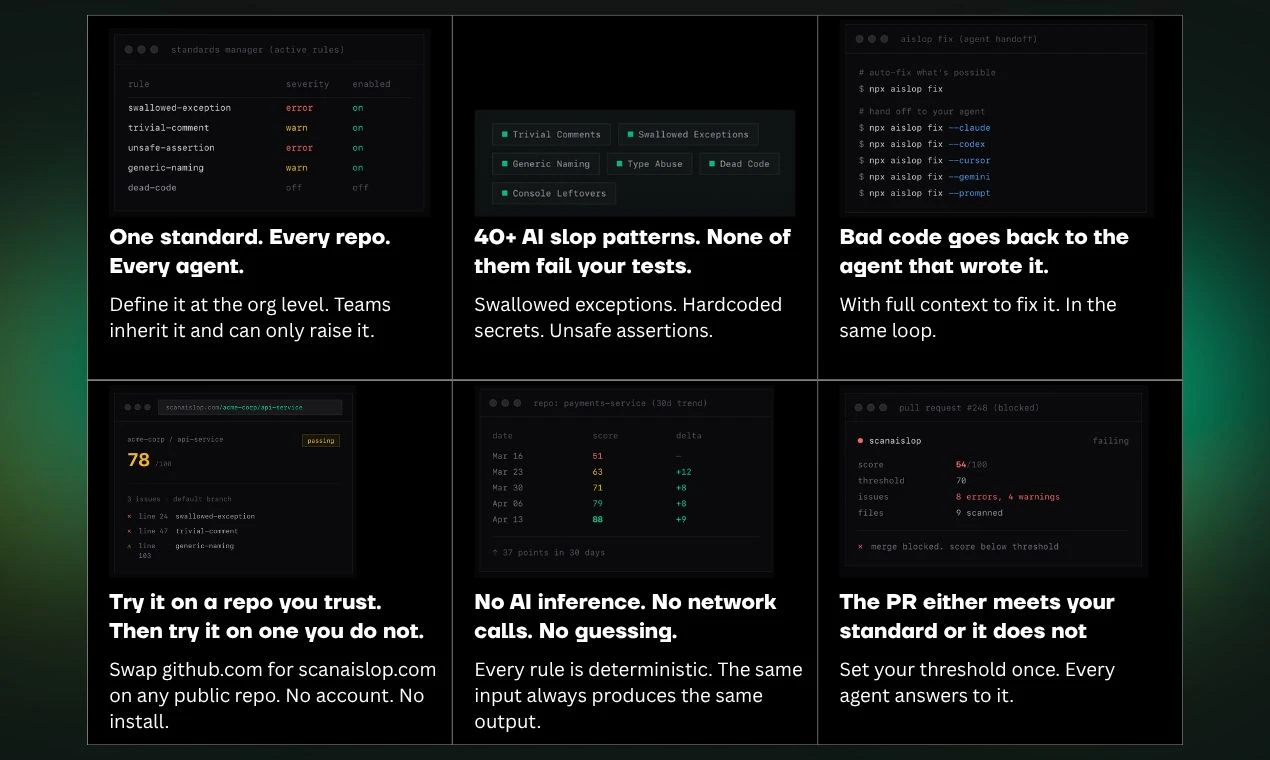This screenshot has height=760, width=1270.
Task: Click the warning triangle beside line 103
Action: click(x=129, y=546)
